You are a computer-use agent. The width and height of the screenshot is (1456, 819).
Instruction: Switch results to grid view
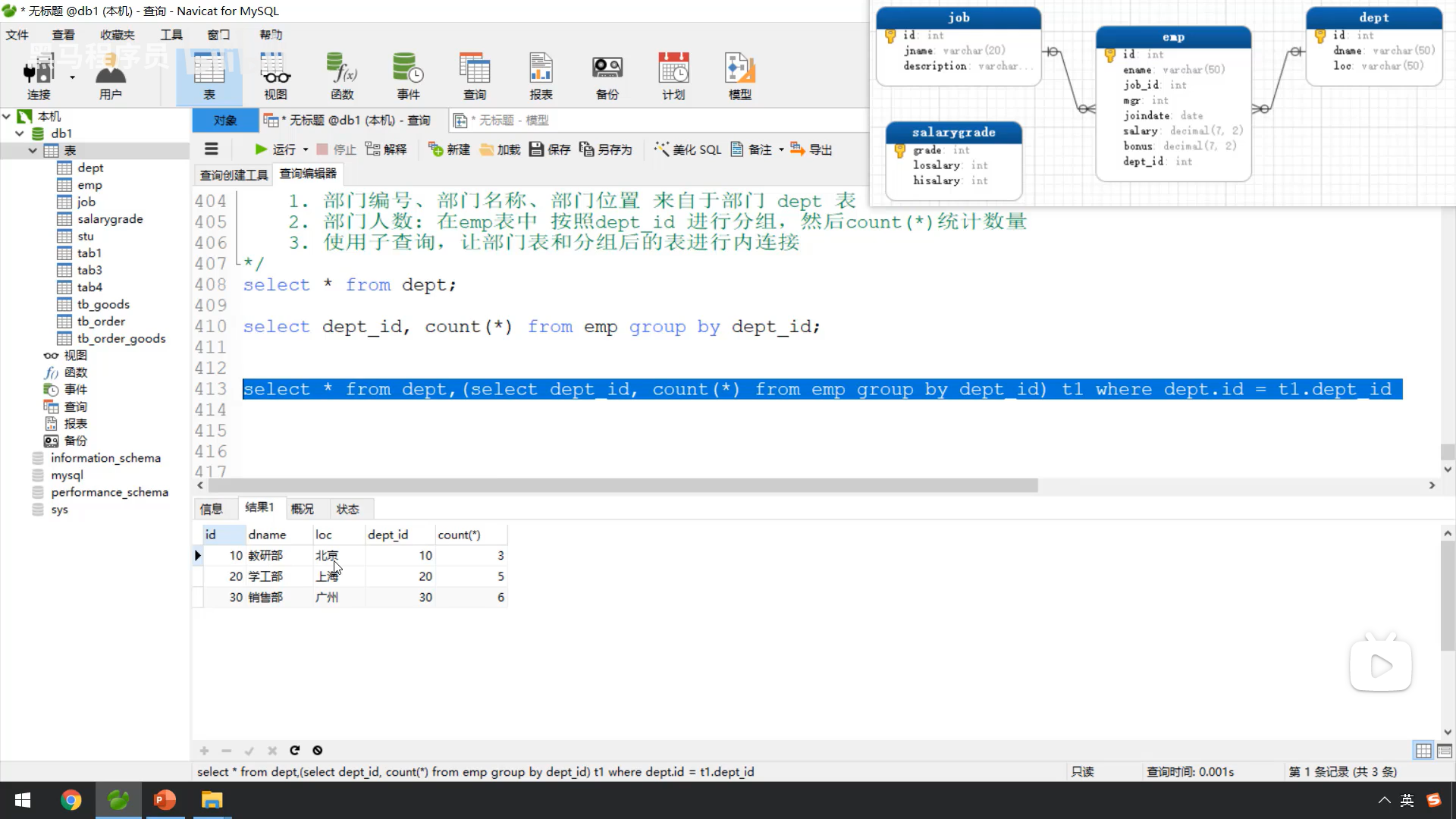coord(1423,751)
